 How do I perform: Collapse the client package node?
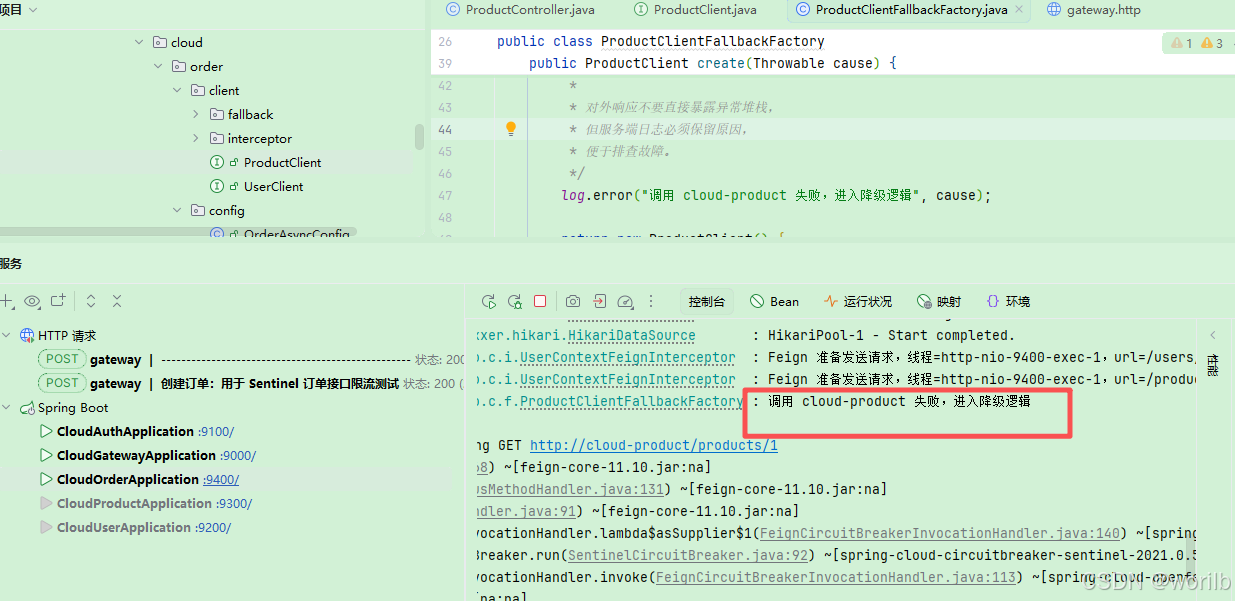point(177,91)
